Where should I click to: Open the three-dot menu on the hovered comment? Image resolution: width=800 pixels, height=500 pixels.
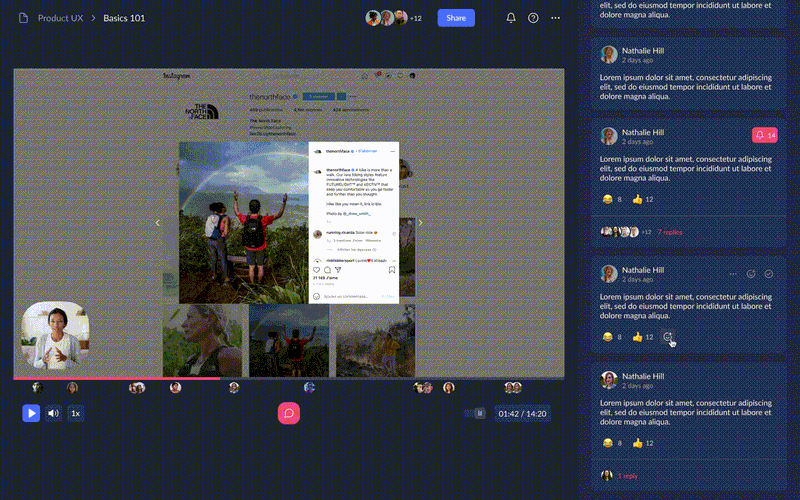point(733,274)
